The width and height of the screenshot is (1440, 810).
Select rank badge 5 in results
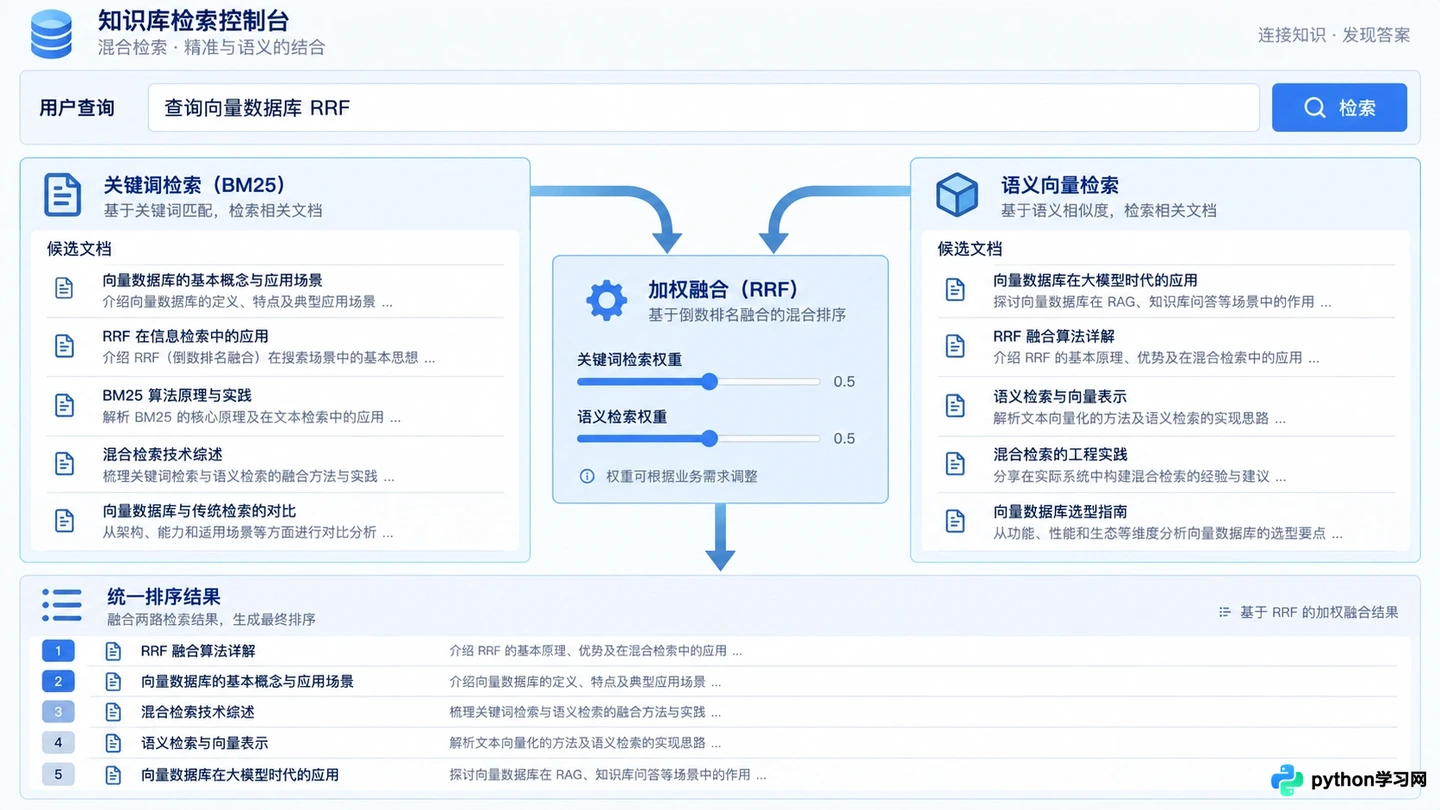[58, 774]
